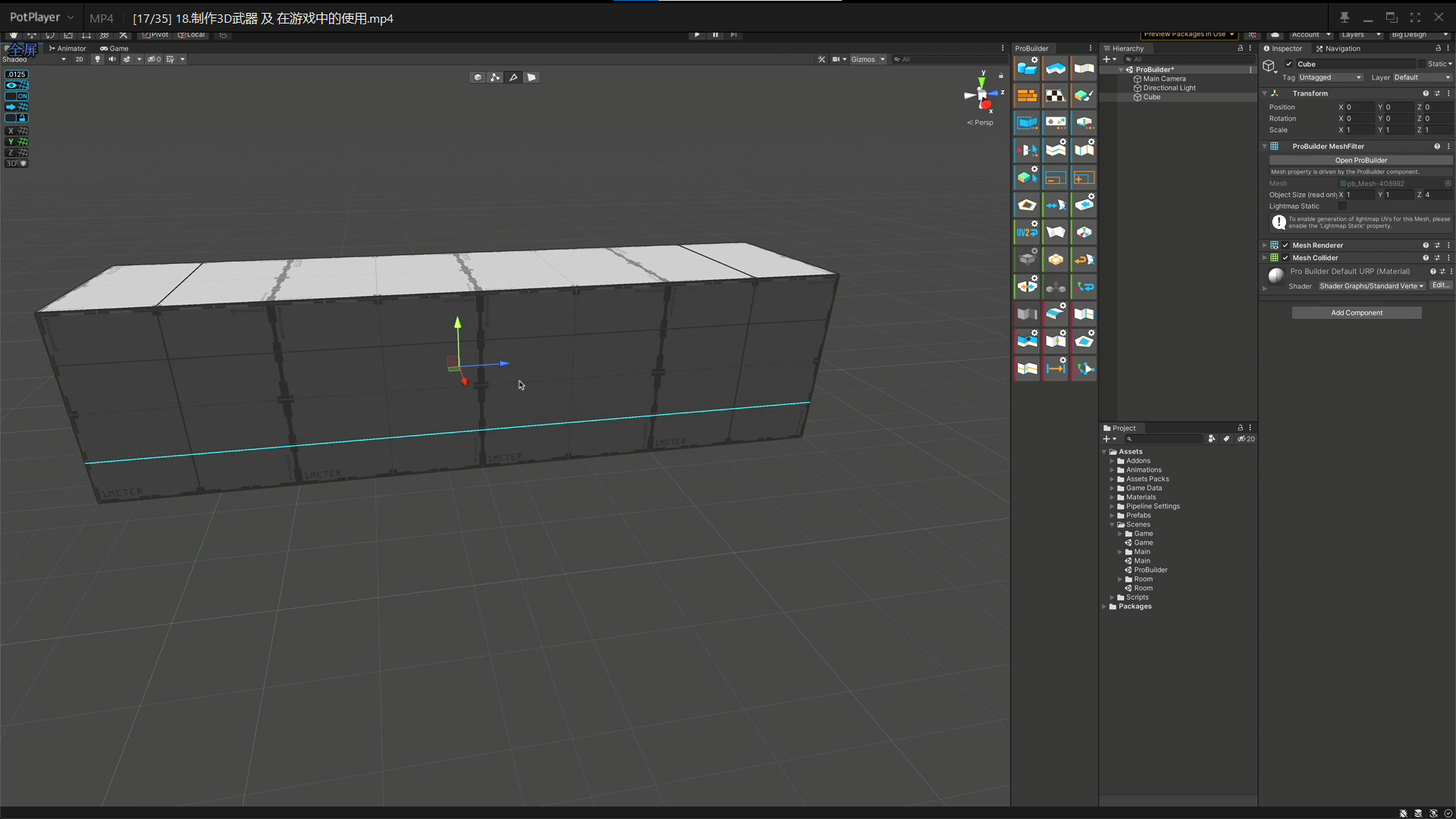Open the UV Editor from the ProBuilder toolbar
The width and height of the screenshot is (1456, 819).
pyautogui.click(x=1056, y=96)
